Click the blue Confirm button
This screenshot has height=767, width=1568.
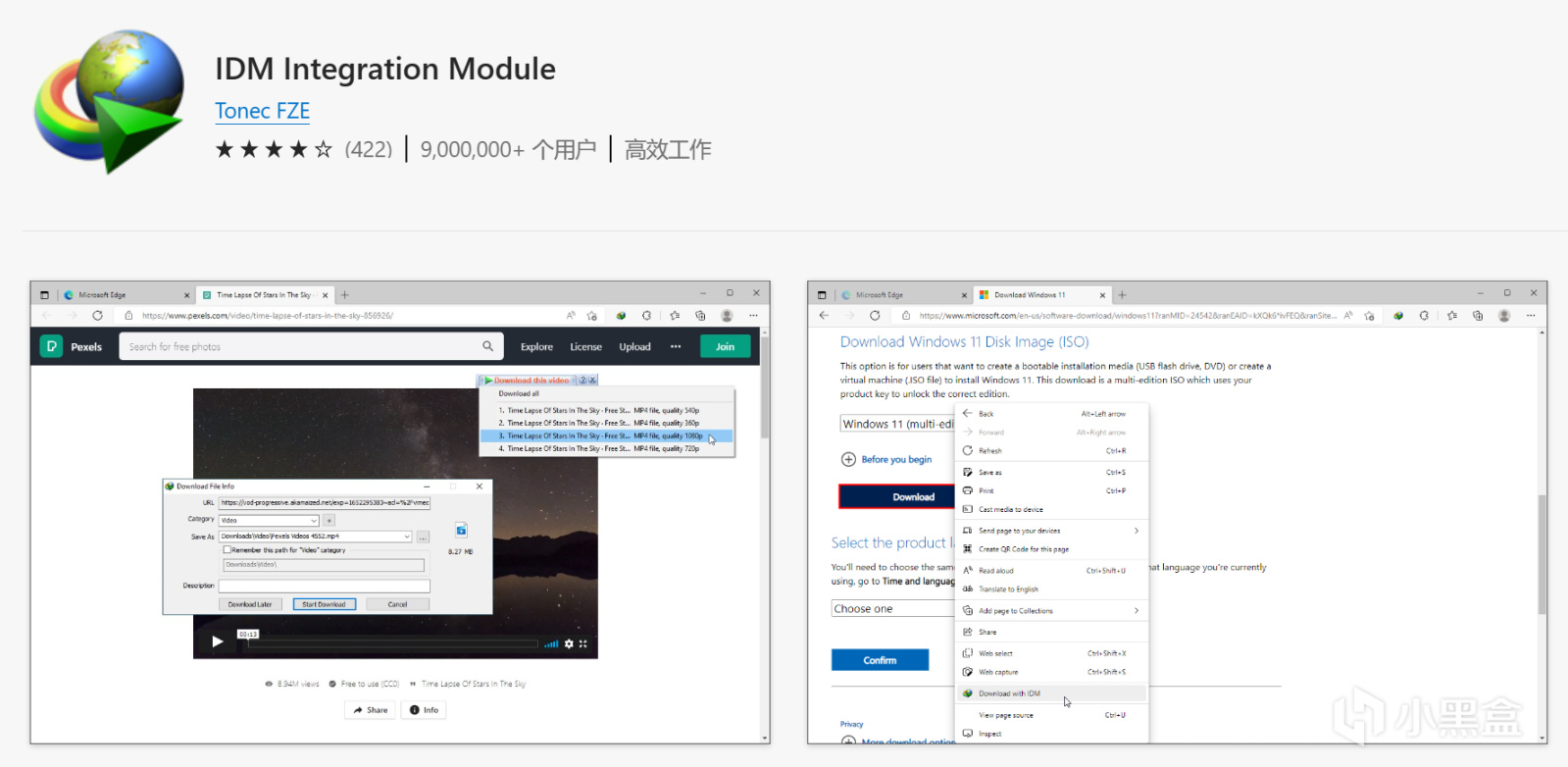pyautogui.click(x=880, y=660)
